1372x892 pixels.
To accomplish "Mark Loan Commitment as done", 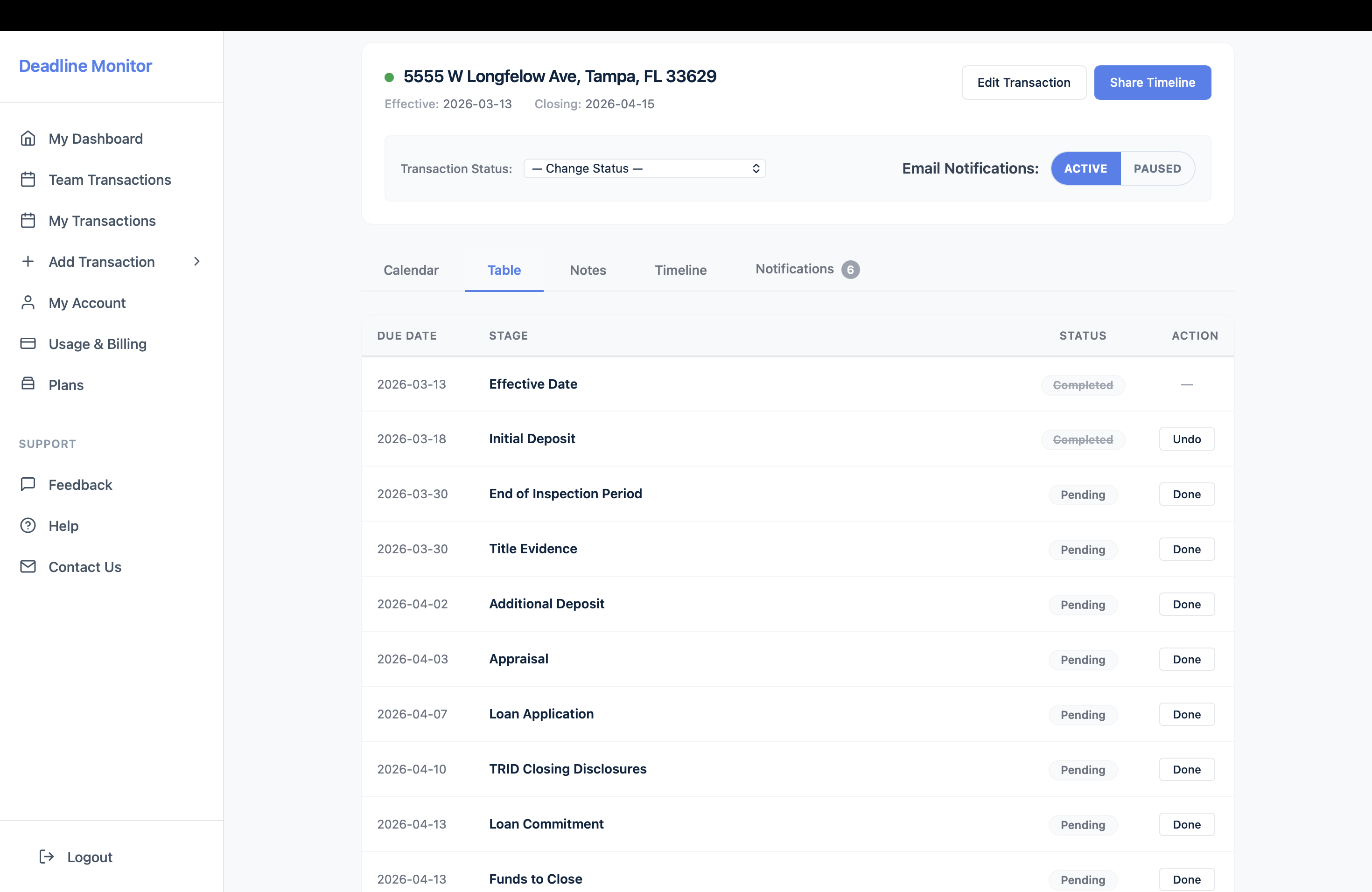I will coord(1186,824).
